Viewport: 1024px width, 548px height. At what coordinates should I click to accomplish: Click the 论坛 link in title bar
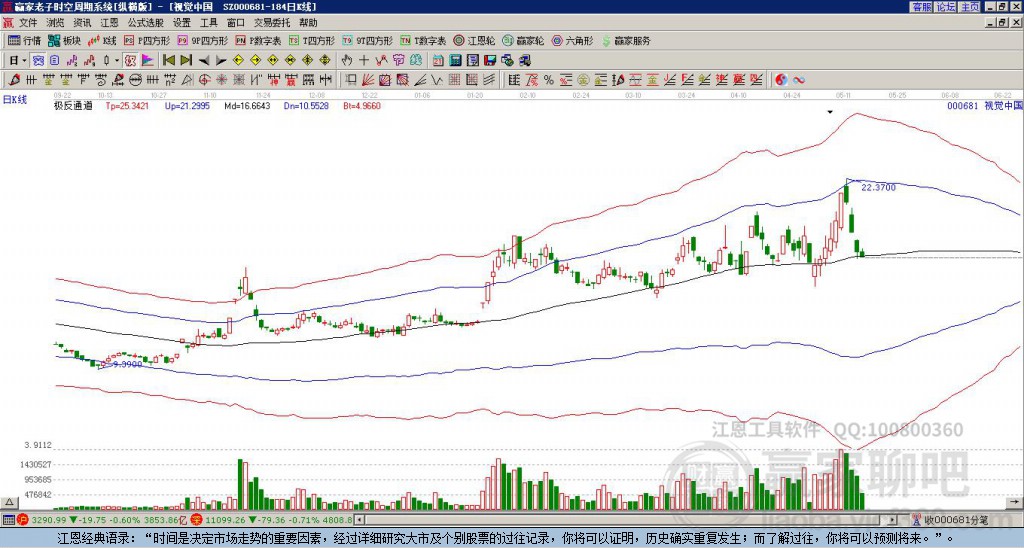[945, 7]
